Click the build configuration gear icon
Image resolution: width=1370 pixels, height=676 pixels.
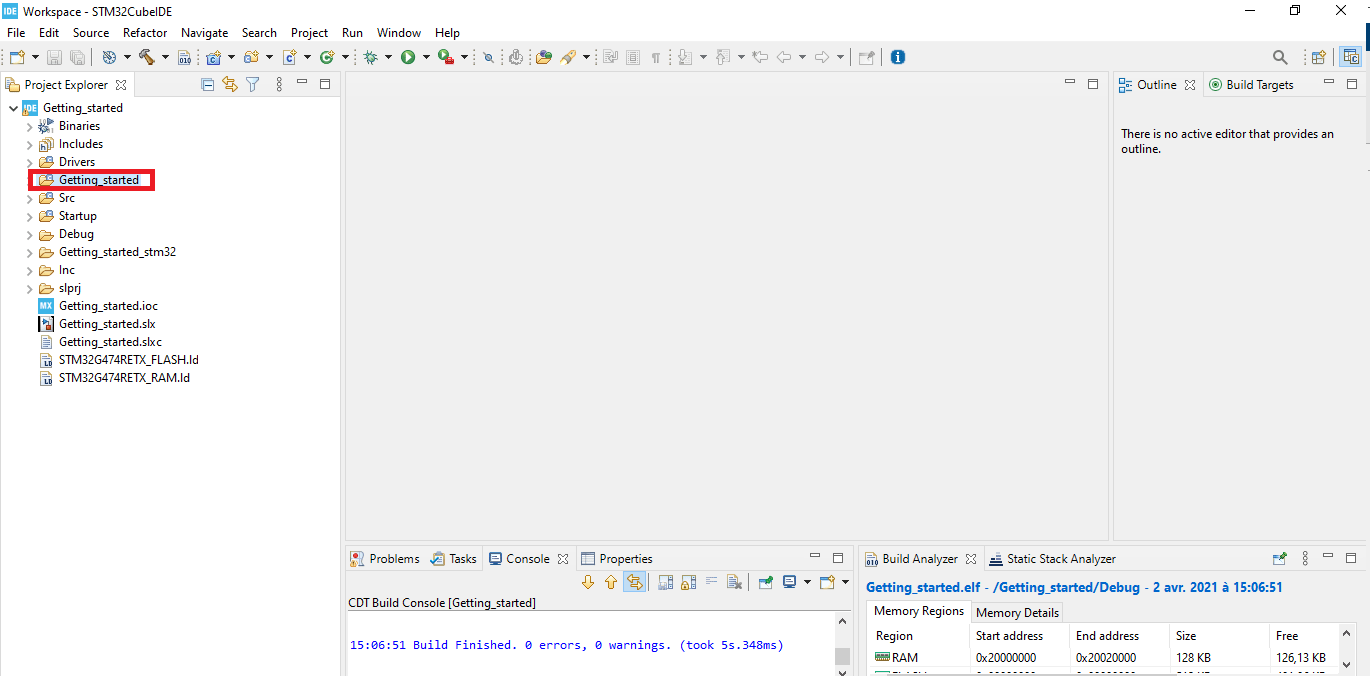pyautogui.click(x=109, y=57)
